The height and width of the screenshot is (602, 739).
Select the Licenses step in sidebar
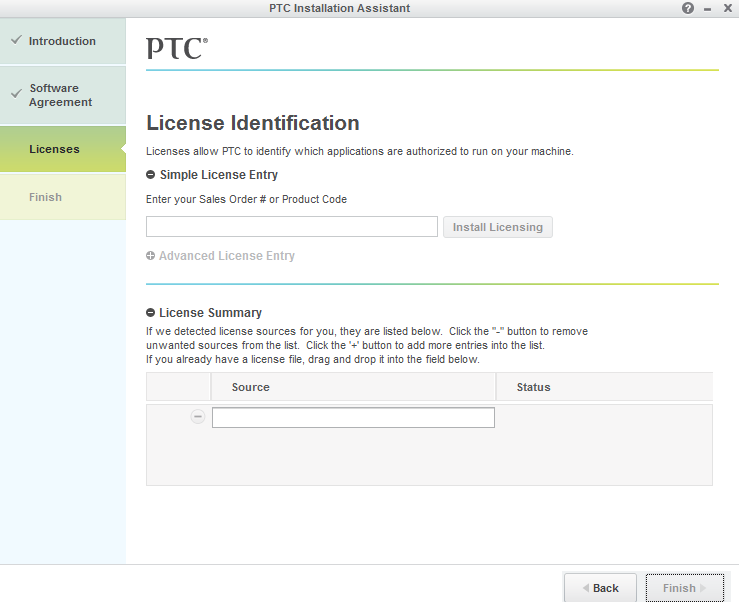coord(63,149)
